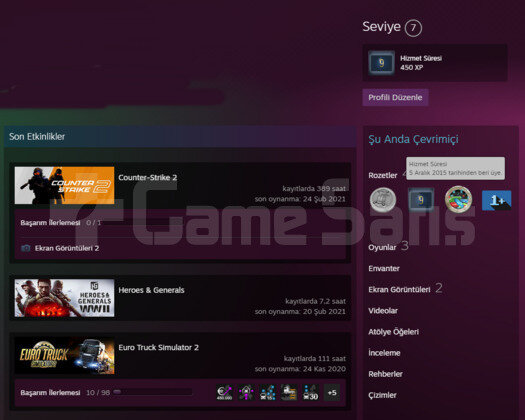
Task: Click 'son oynanma: 24 Şub 2021' text
Action: (x=300, y=199)
